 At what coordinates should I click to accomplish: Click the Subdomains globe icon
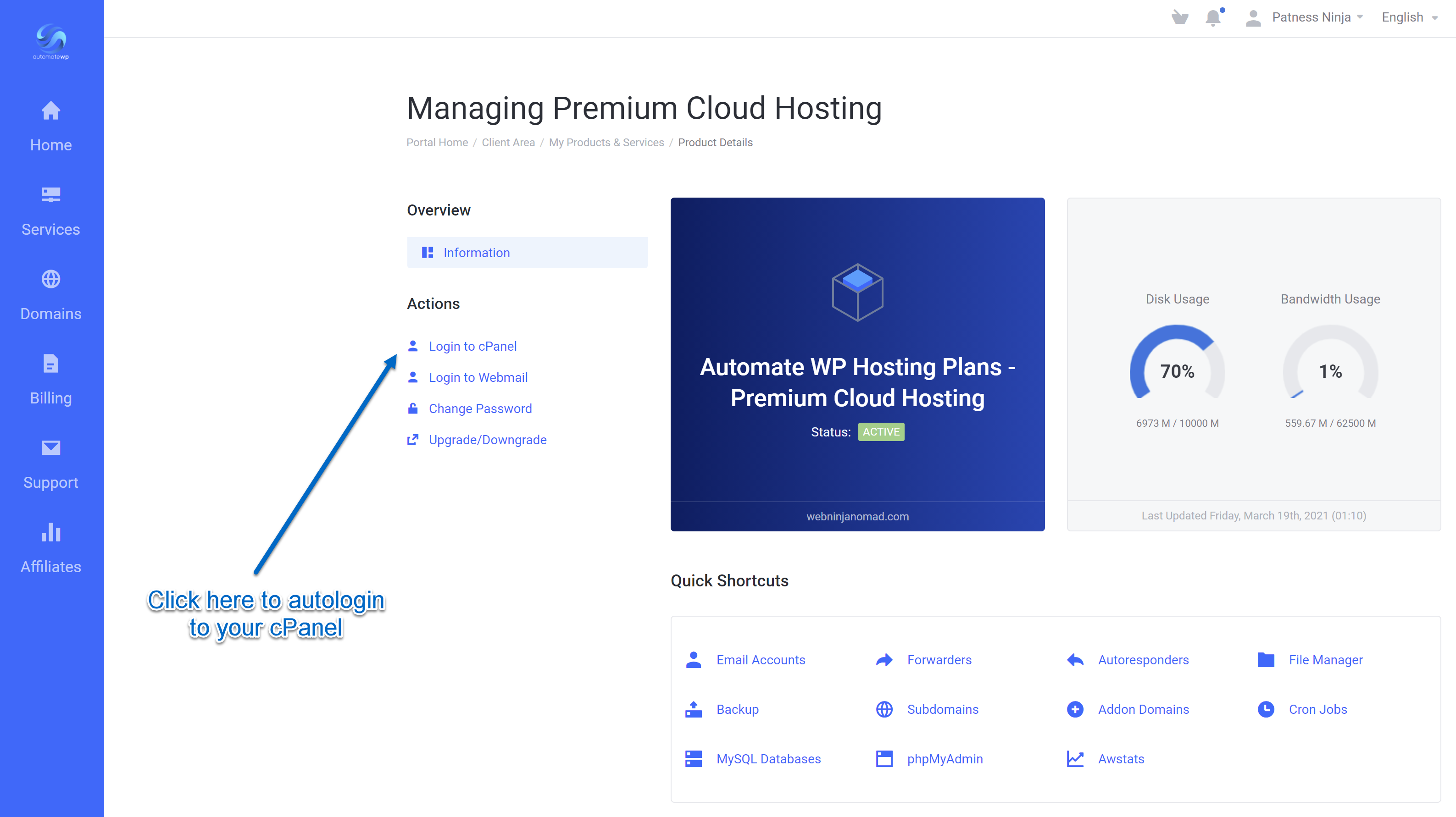click(884, 709)
